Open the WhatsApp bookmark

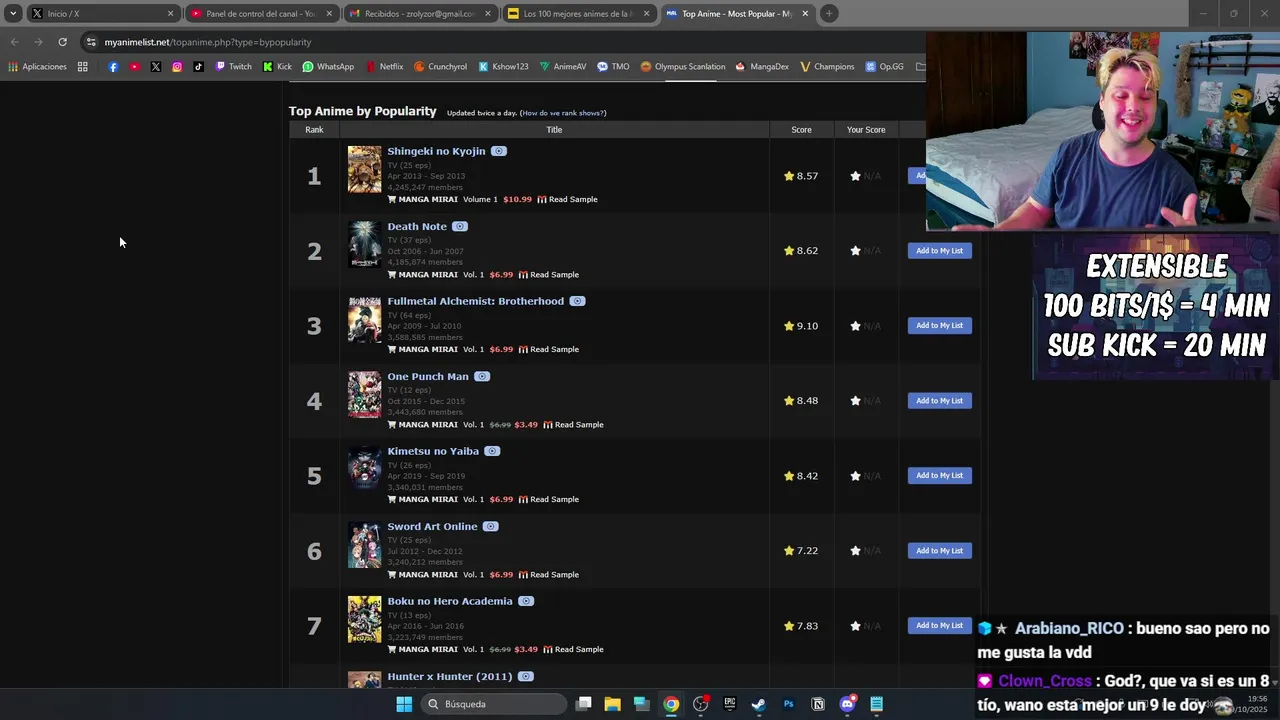coord(328,67)
